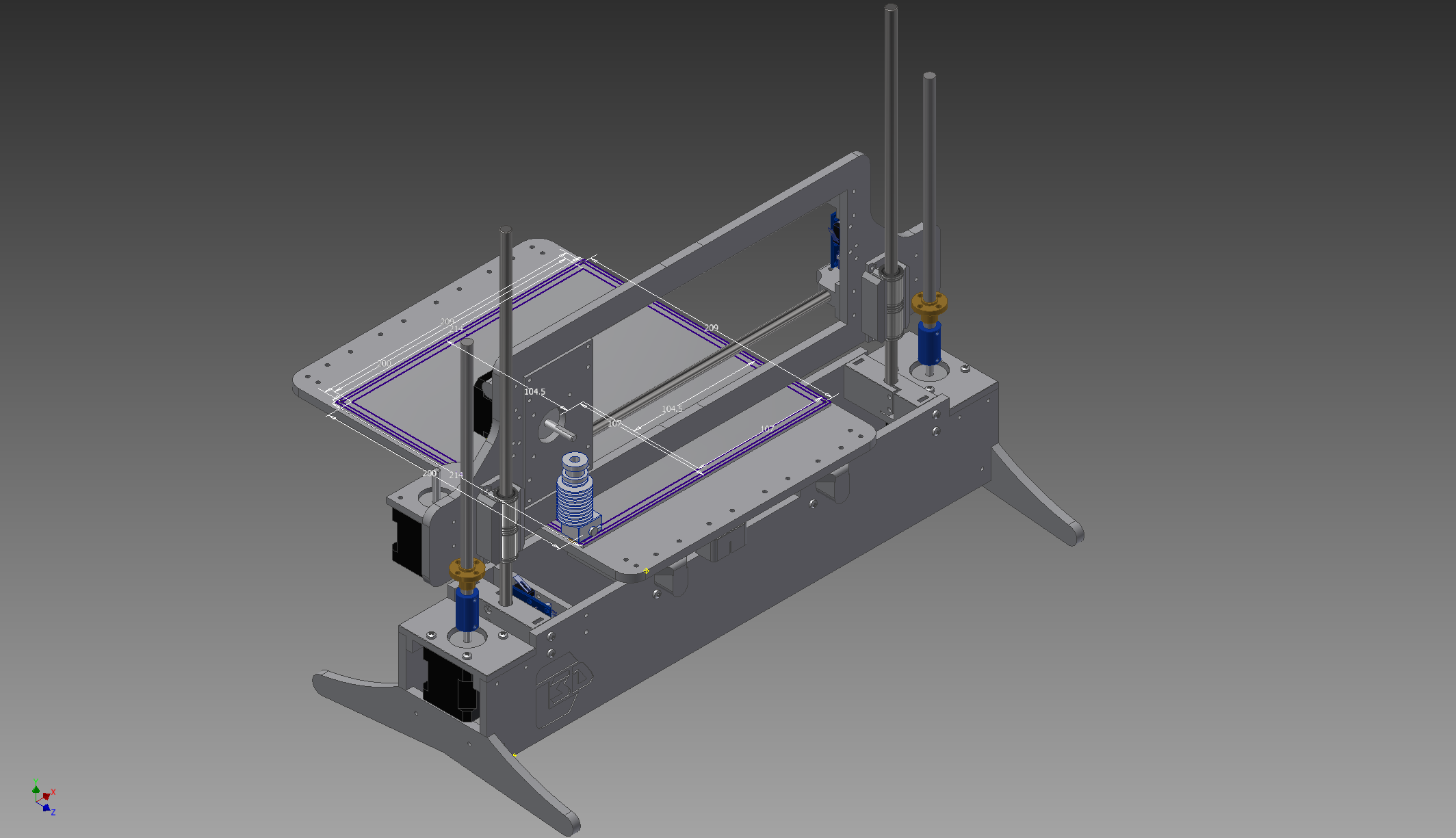Select the bright 104.5 dimension label
Viewport: 1456px width, 838px height.
tap(534, 392)
